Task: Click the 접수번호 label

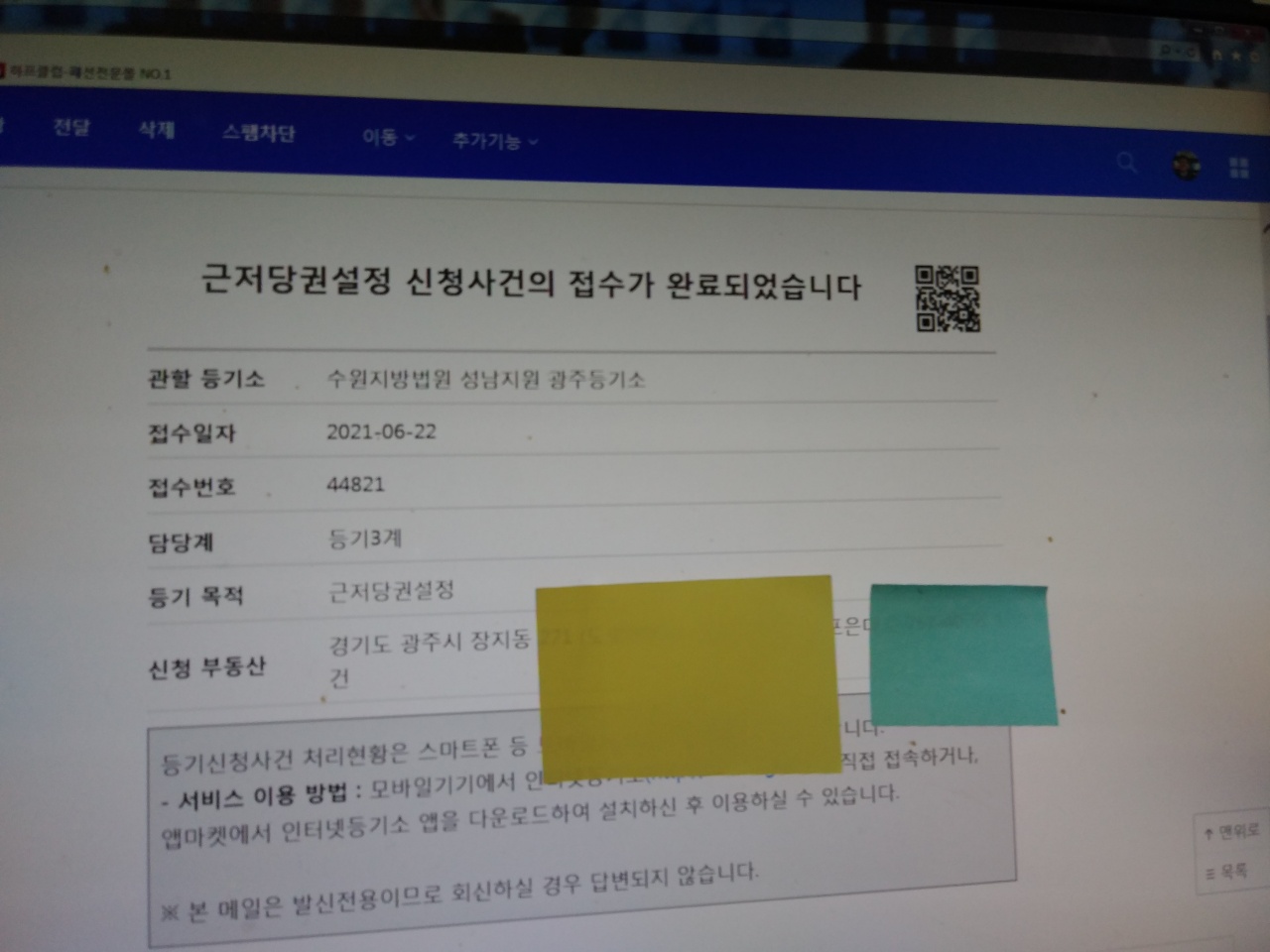Action: [191, 487]
